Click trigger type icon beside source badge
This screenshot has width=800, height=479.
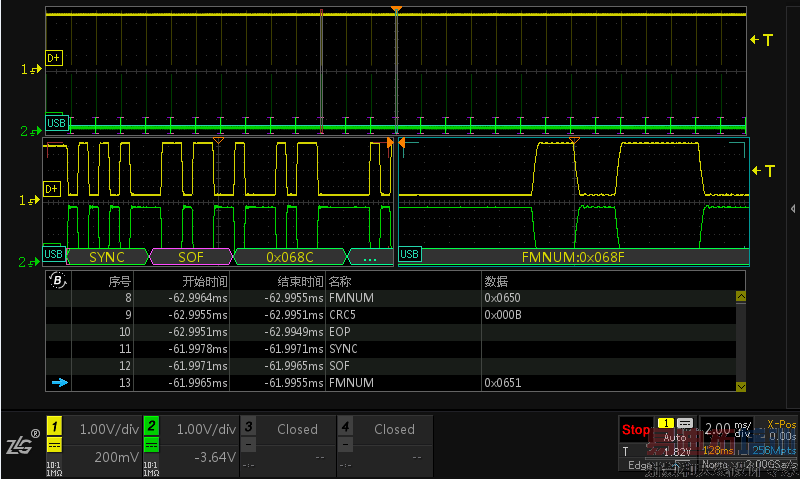coord(685,423)
